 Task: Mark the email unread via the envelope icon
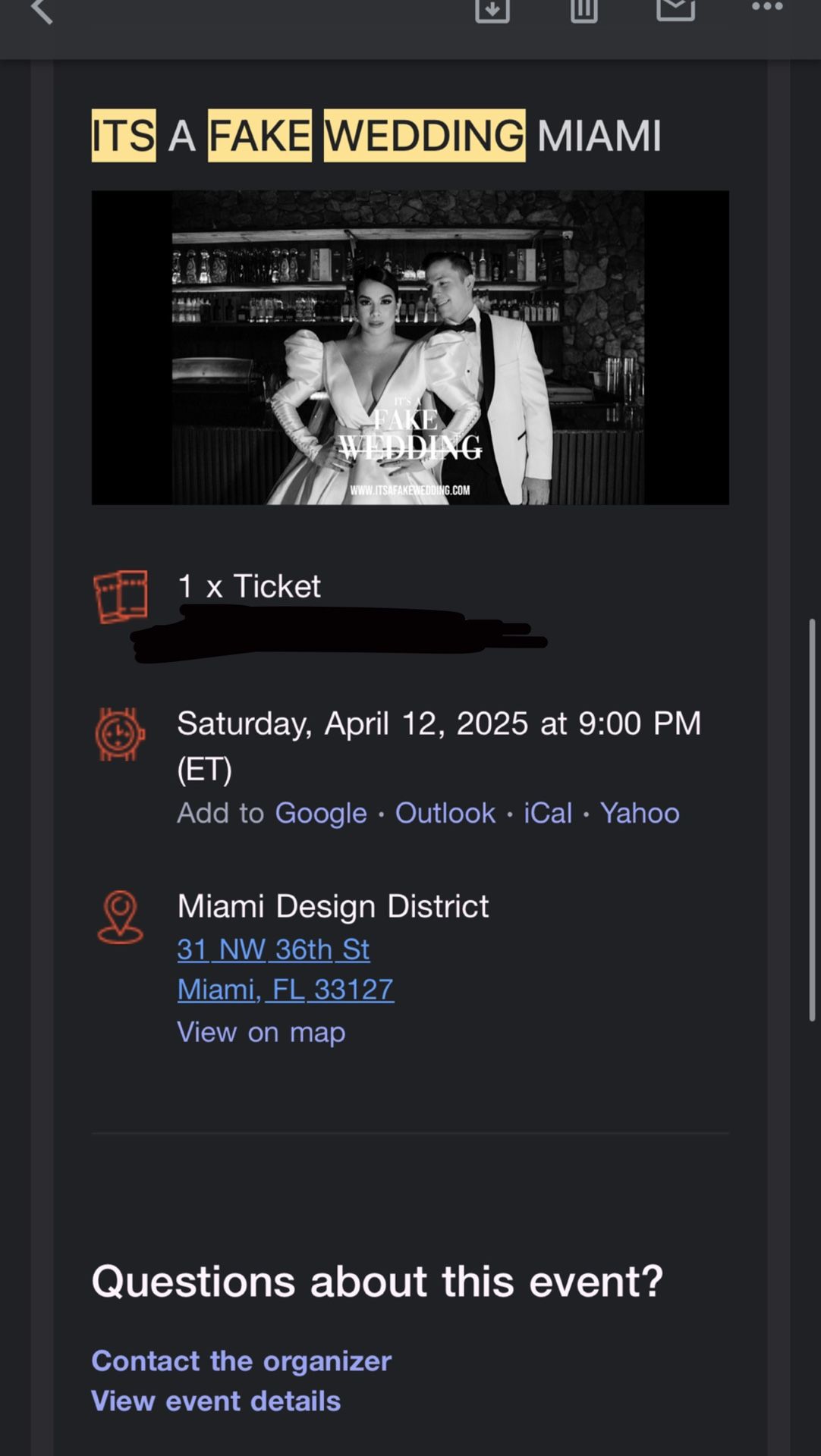pyautogui.click(x=675, y=9)
